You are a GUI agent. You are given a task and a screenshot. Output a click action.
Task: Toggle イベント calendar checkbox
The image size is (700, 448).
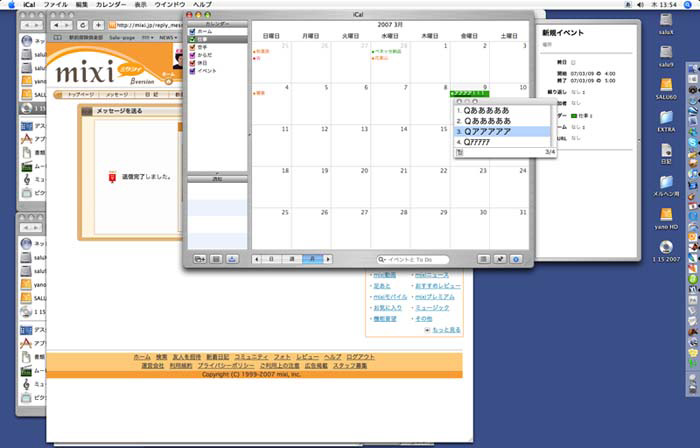click(192, 71)
